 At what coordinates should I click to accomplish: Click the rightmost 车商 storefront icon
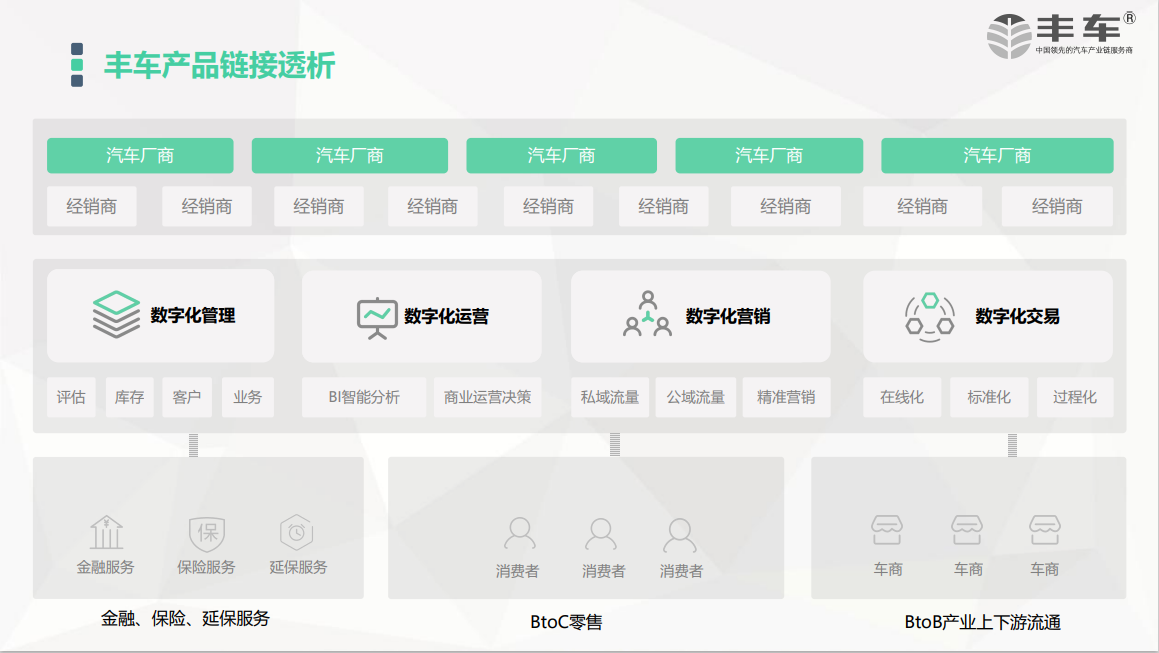click(1045, 531)
